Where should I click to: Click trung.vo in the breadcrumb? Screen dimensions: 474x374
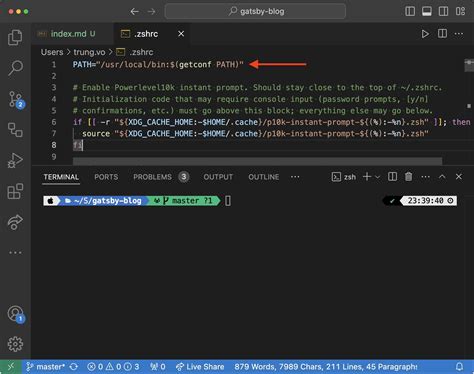tap(89, 52)
